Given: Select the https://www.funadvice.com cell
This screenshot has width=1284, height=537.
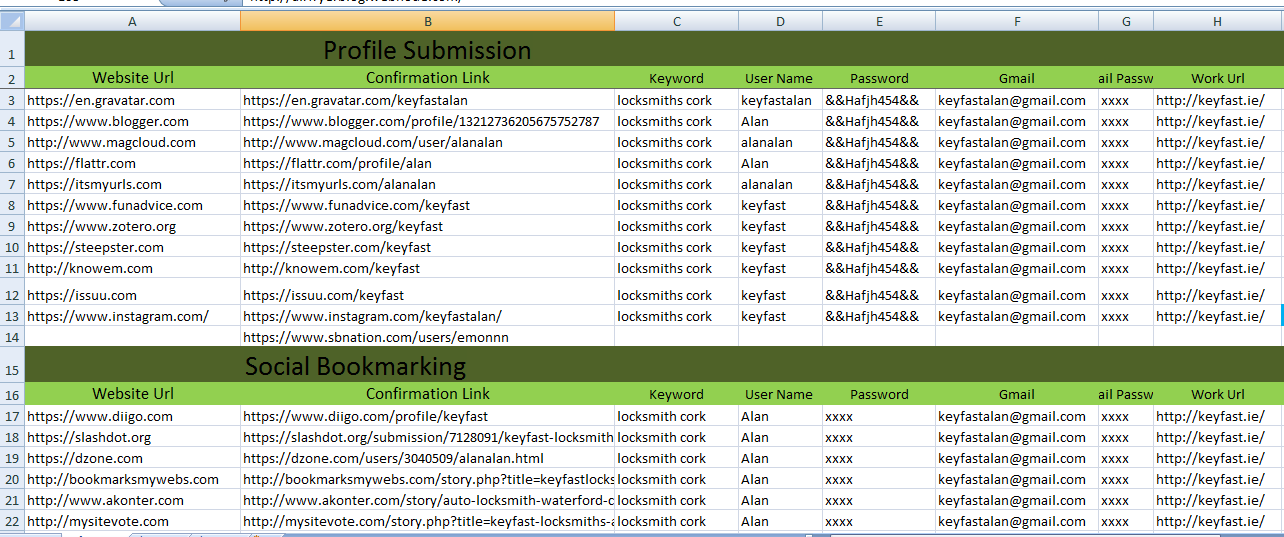Looking at the screenshot, I should pyautogui.click(x=133, y=205).
